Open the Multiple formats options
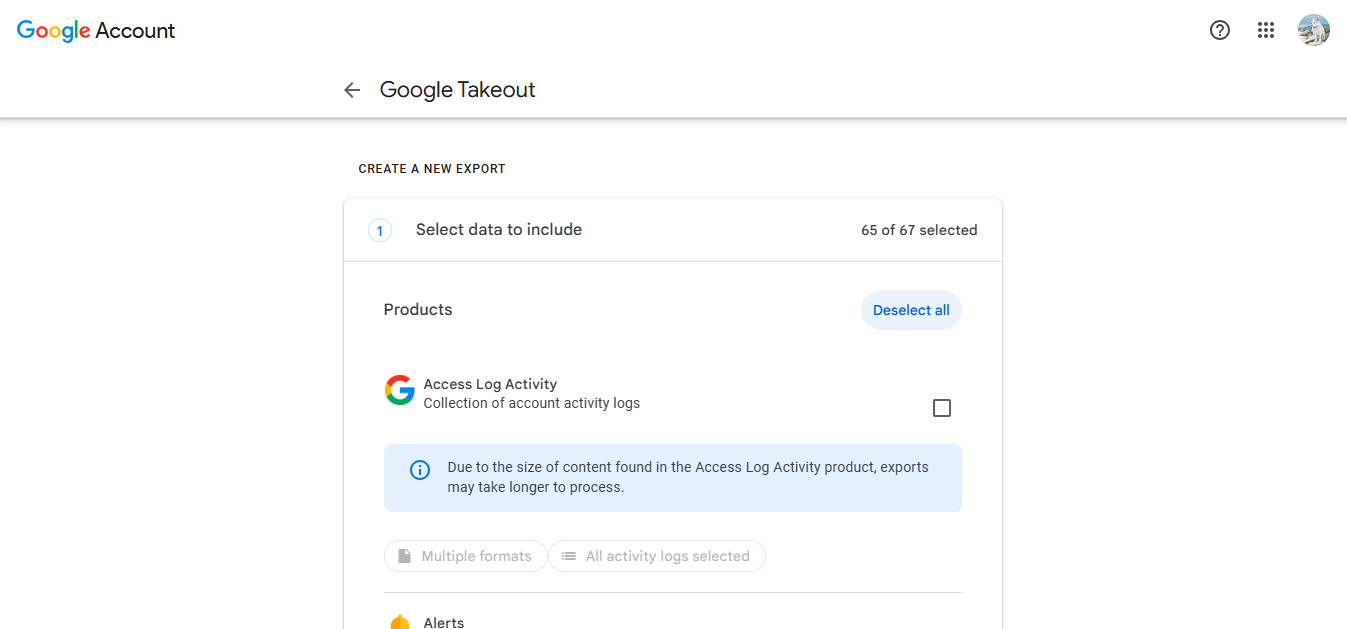 (465, 556)
